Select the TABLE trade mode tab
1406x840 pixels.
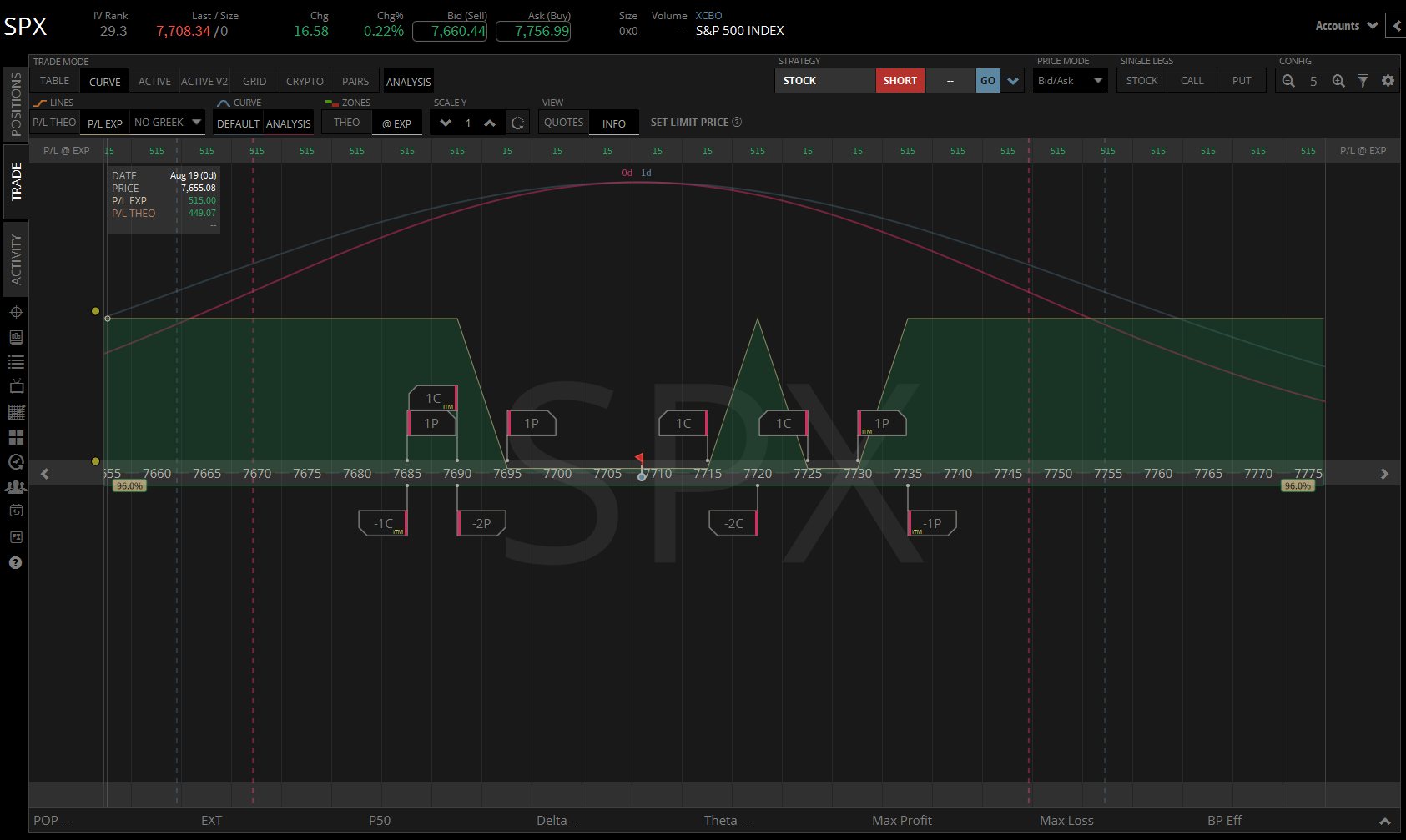[x=55, y=81]
